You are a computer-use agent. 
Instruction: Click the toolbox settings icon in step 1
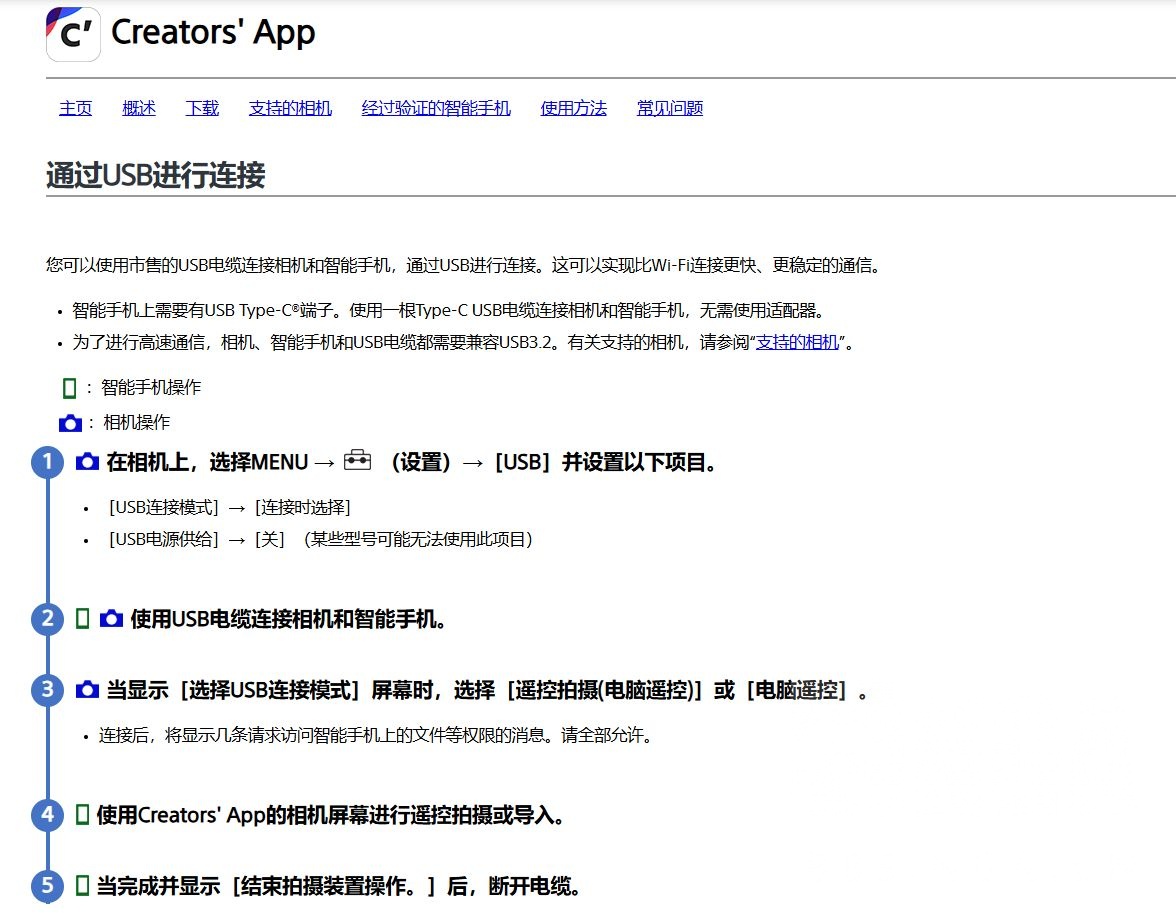357,460
